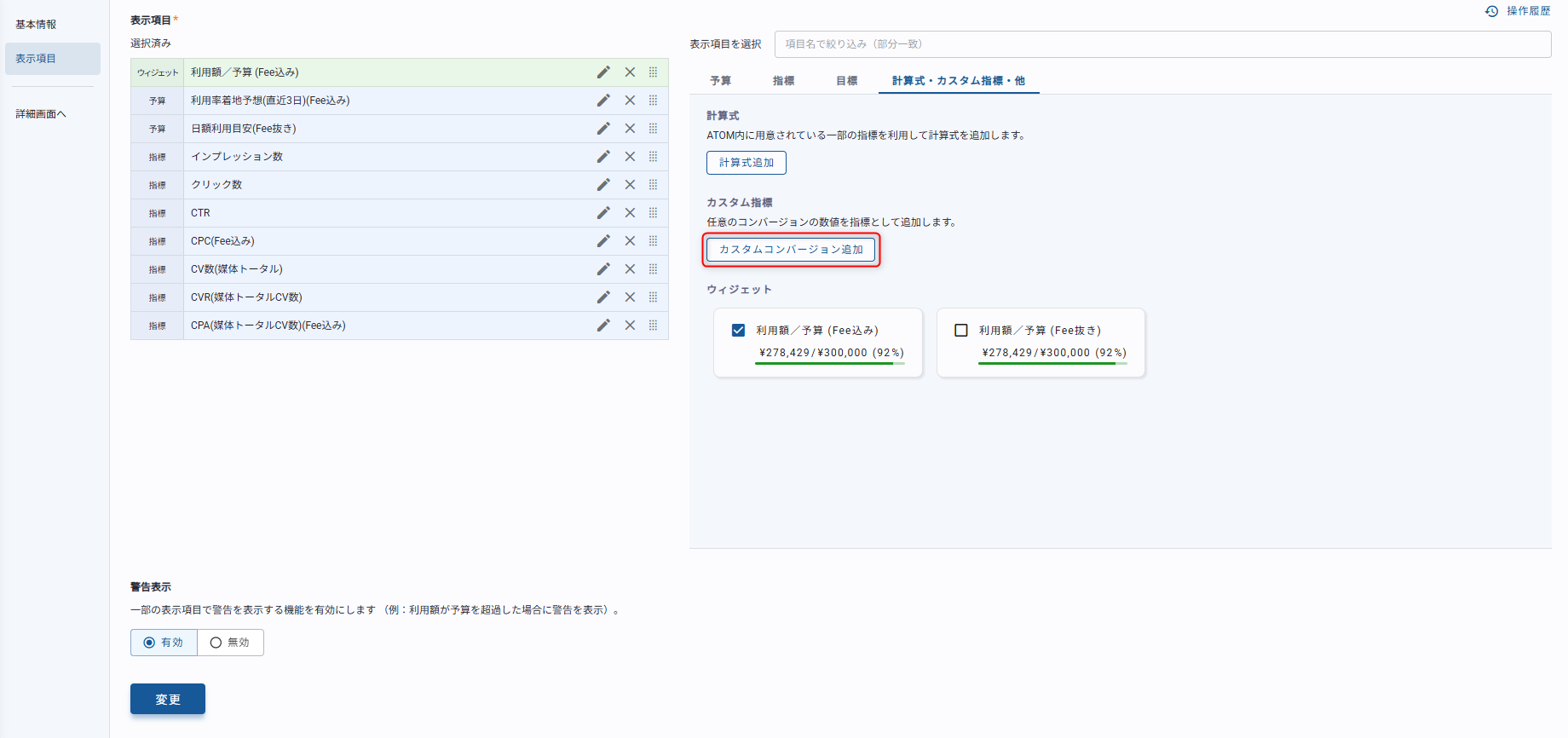
Task: Click the カスタムコンバージョン追加 button
Action: 791,250
